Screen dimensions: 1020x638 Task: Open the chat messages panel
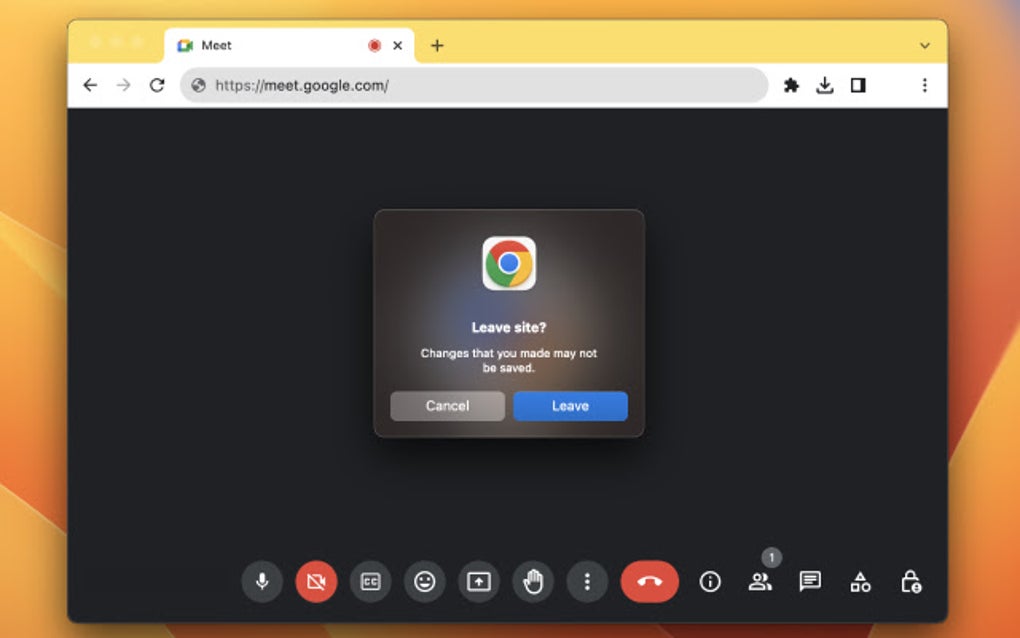pos(810,581)
